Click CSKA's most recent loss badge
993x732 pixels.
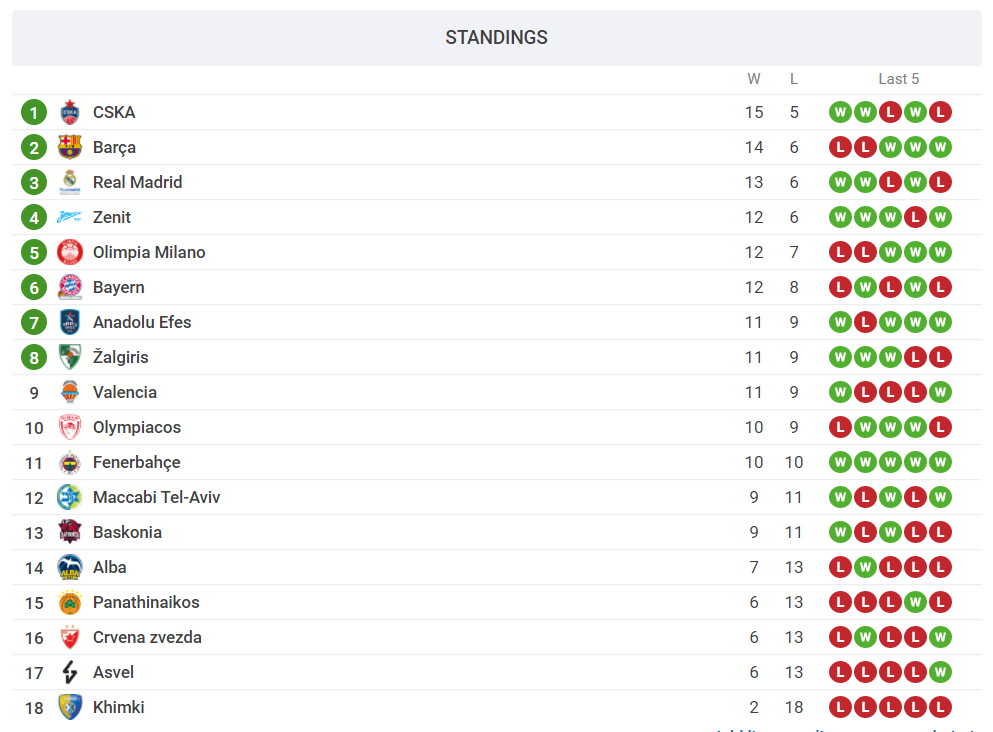939,112
